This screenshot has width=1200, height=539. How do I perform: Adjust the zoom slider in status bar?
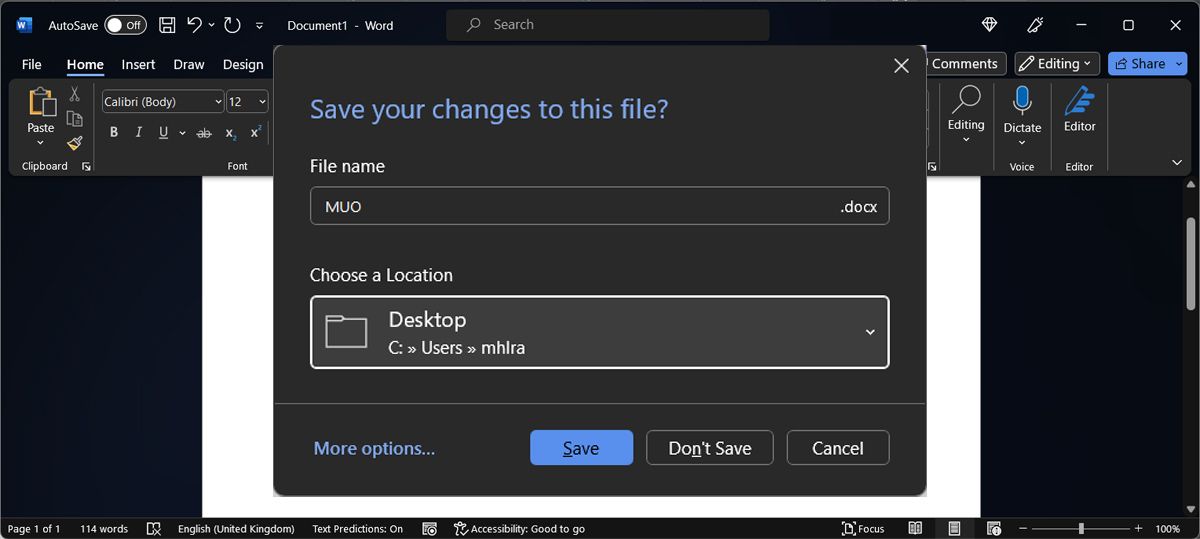1081,528
